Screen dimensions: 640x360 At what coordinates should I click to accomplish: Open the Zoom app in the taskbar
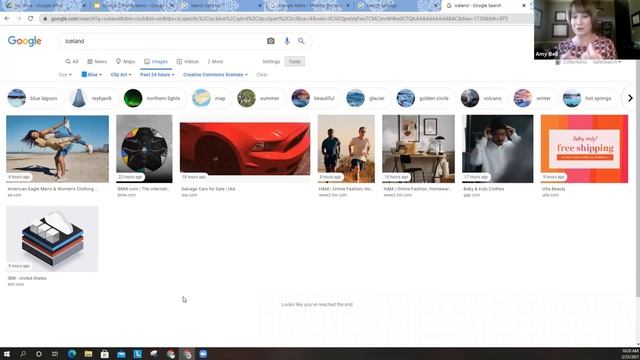tap(203, 354)
